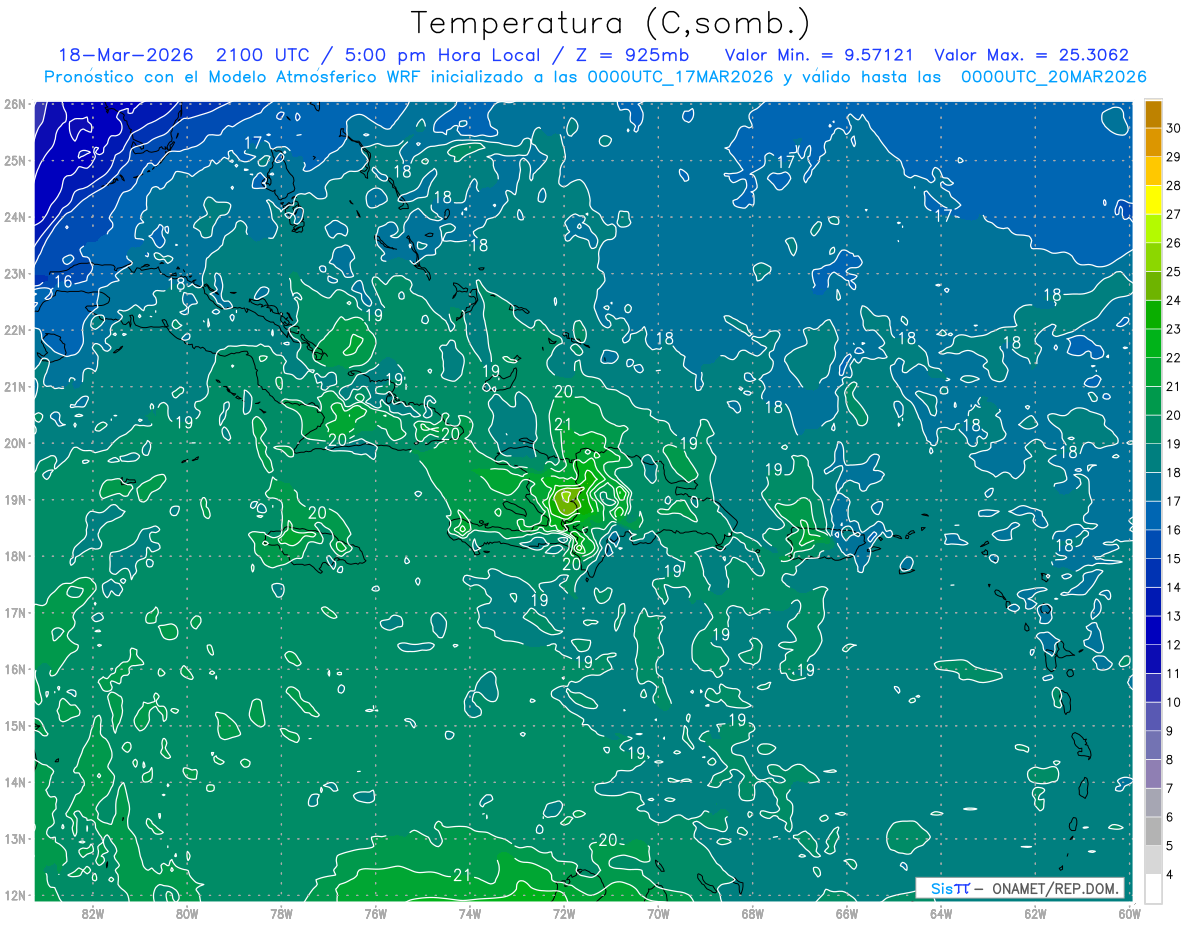The height and width of the screenshot is (927, 1200).
Task: Click the color scale label 30
Action: (x=1173, y=127)
